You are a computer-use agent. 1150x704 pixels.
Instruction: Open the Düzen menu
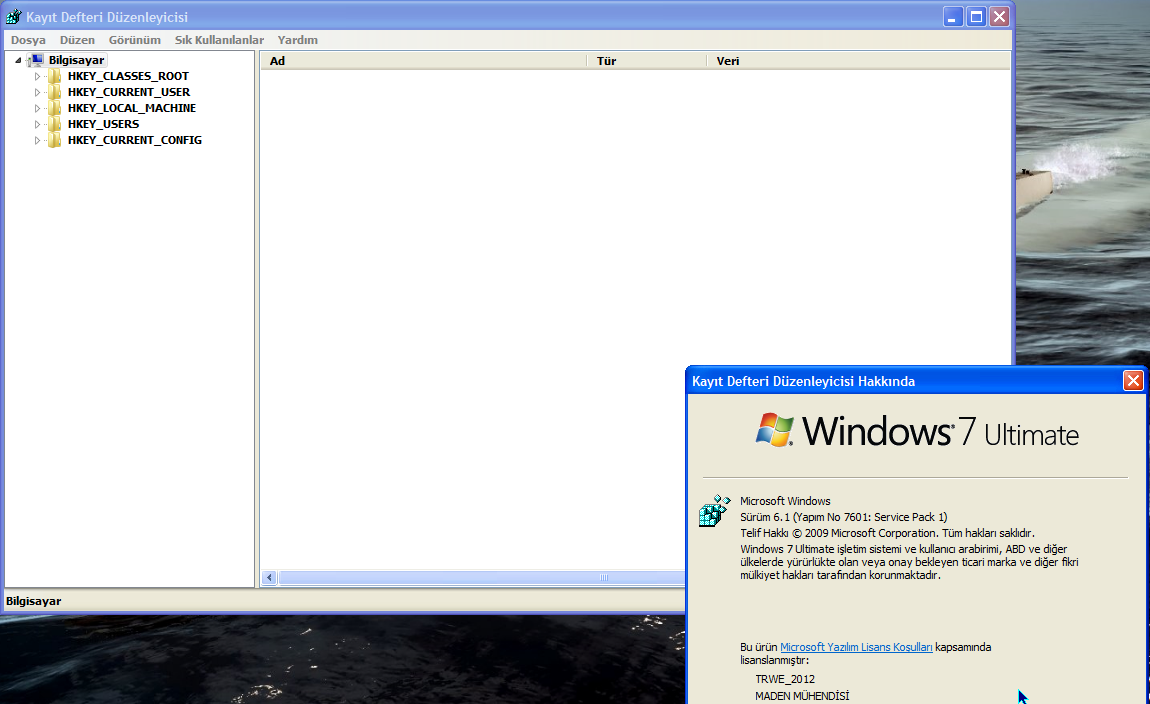point(77,40)
